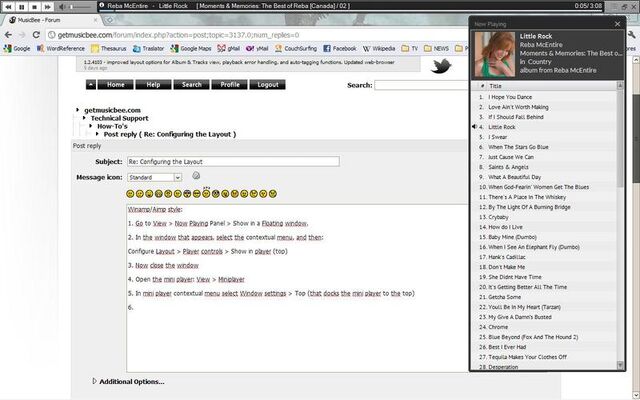Viewport: 640px width, 400px height.
Task: Seek in the track progress bar
Action: 352,11
